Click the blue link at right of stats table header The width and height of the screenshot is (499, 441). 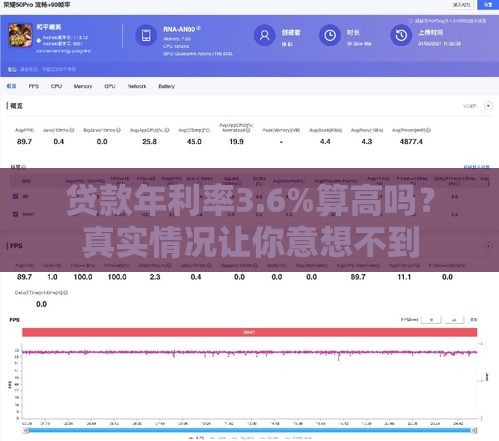pyautogui.click(x=476, y=167)
